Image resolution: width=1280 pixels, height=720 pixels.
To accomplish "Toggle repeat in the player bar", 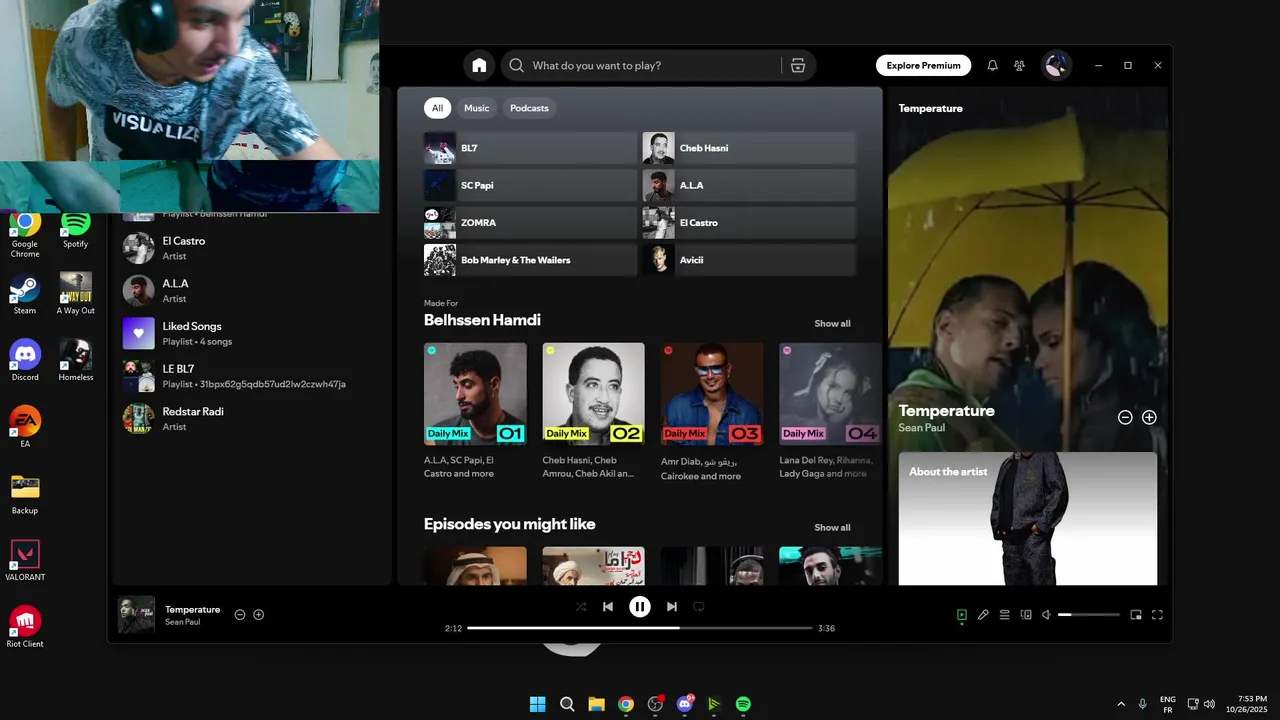I will click(699, 606).
